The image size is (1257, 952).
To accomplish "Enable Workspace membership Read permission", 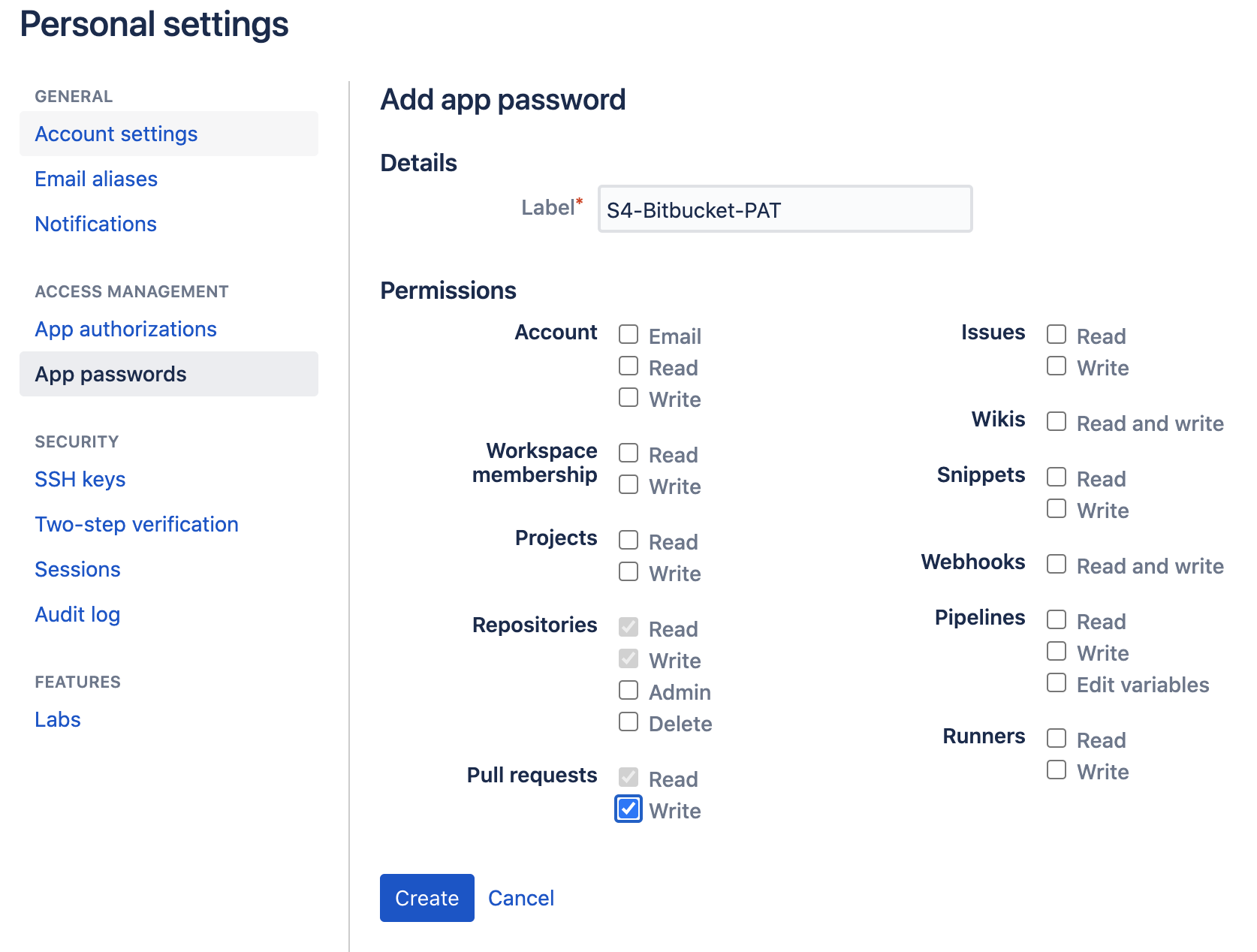I will [628, 453].
